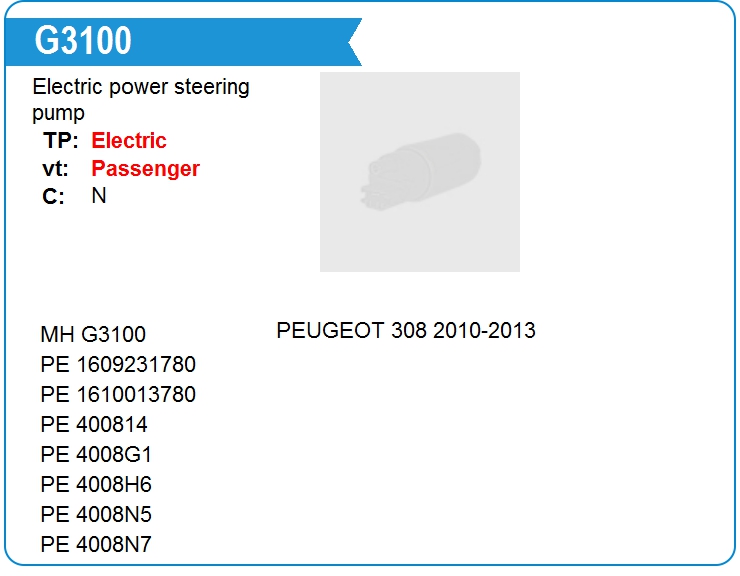Click reference number PE 4008N5
The width and height of the screenshot is (740, 576).
pyautogui.click(x=96, y=514)
